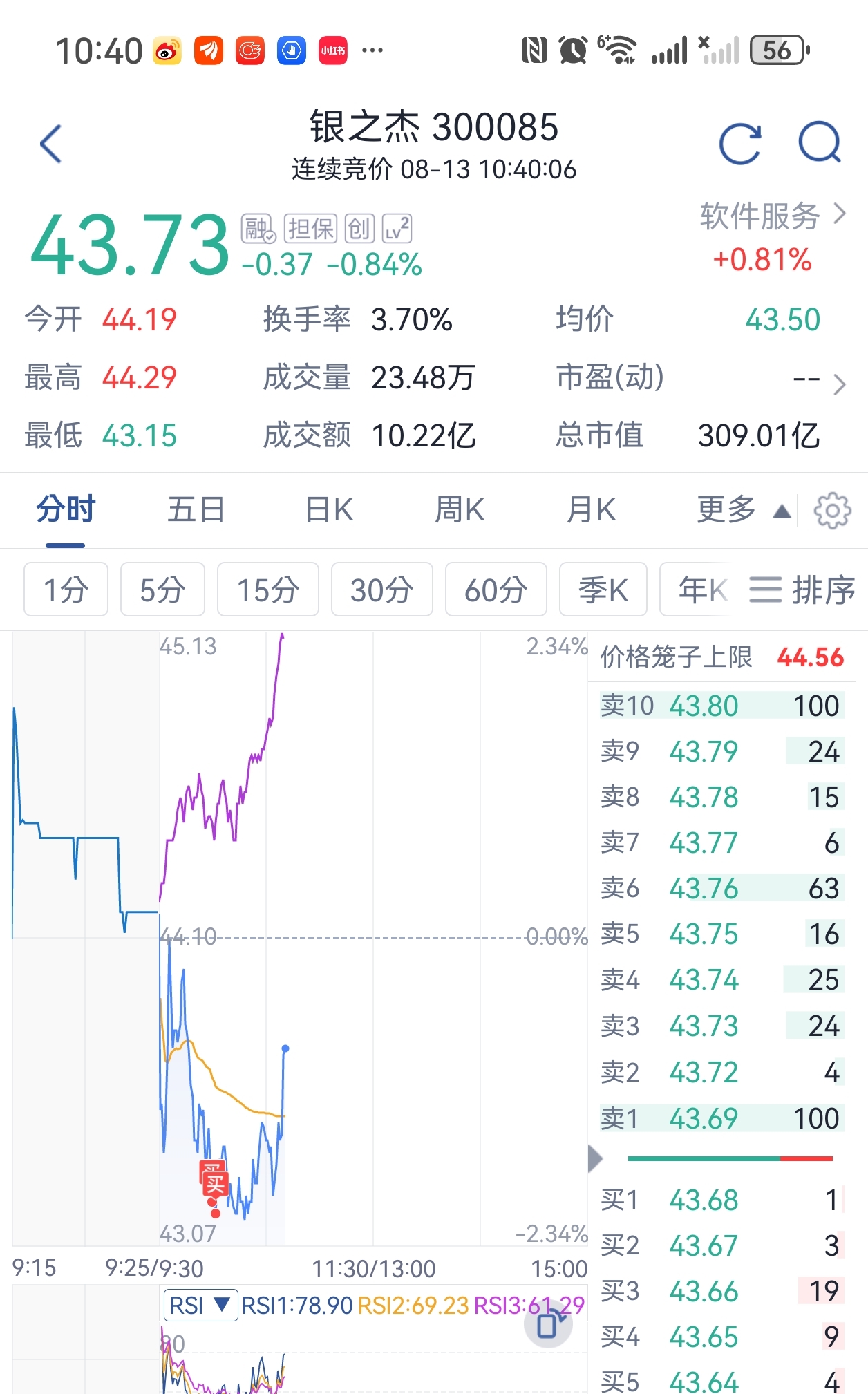868x1394 pixels.
Task: Tap the 融 margin trading badge
Action: [x=258, y=228]
